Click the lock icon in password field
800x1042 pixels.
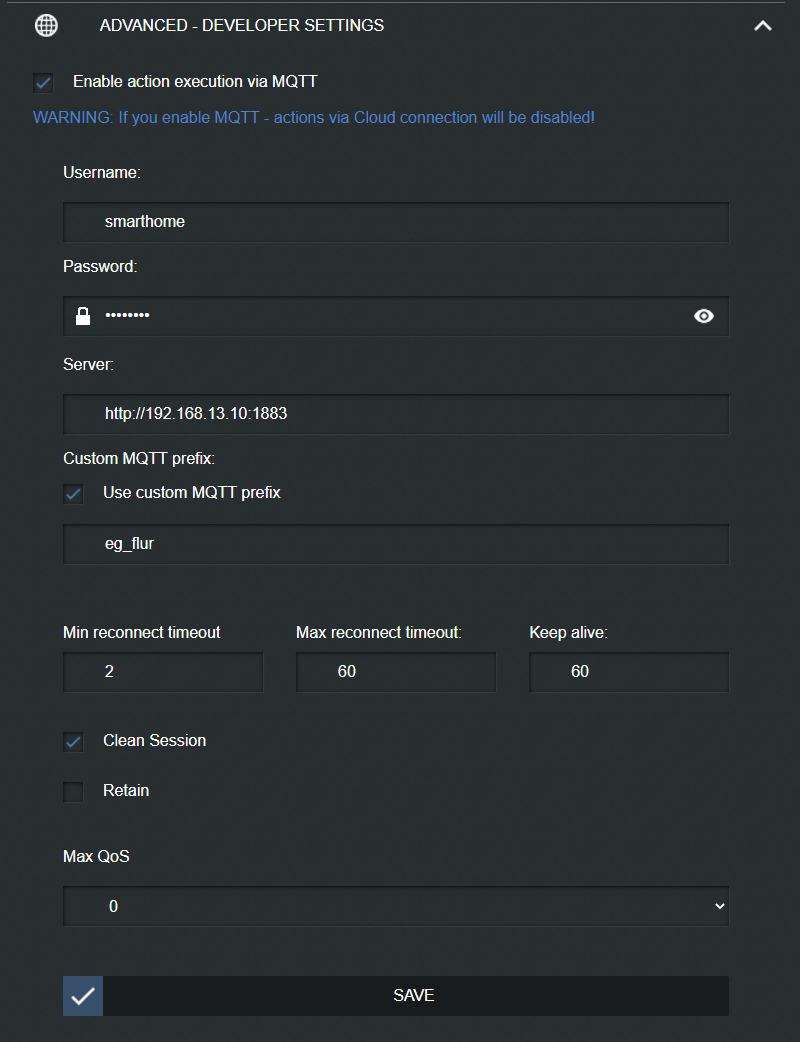coord(84,316)
